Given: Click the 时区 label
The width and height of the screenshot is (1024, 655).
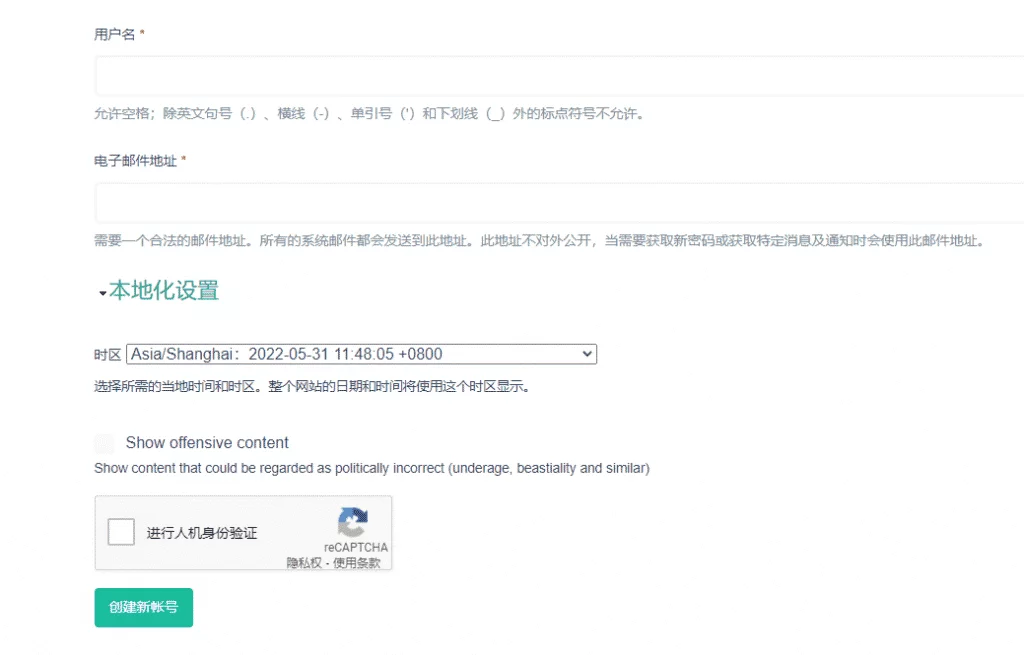Looking at the screenshot, I should click(x=107, y=355).
